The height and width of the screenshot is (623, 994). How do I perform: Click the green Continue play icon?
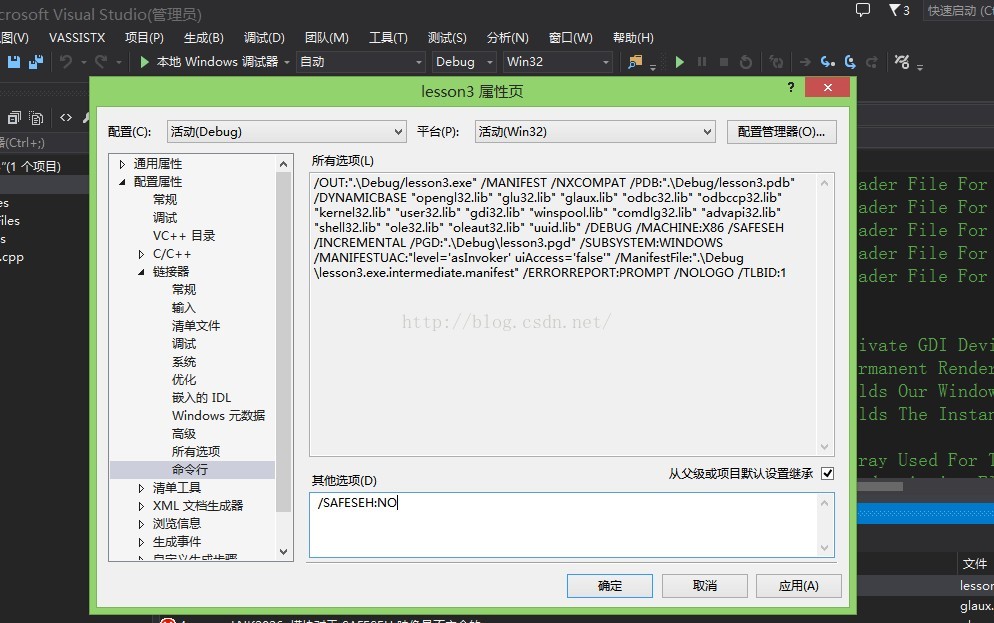pyautogui.click(x=680, y=61)
